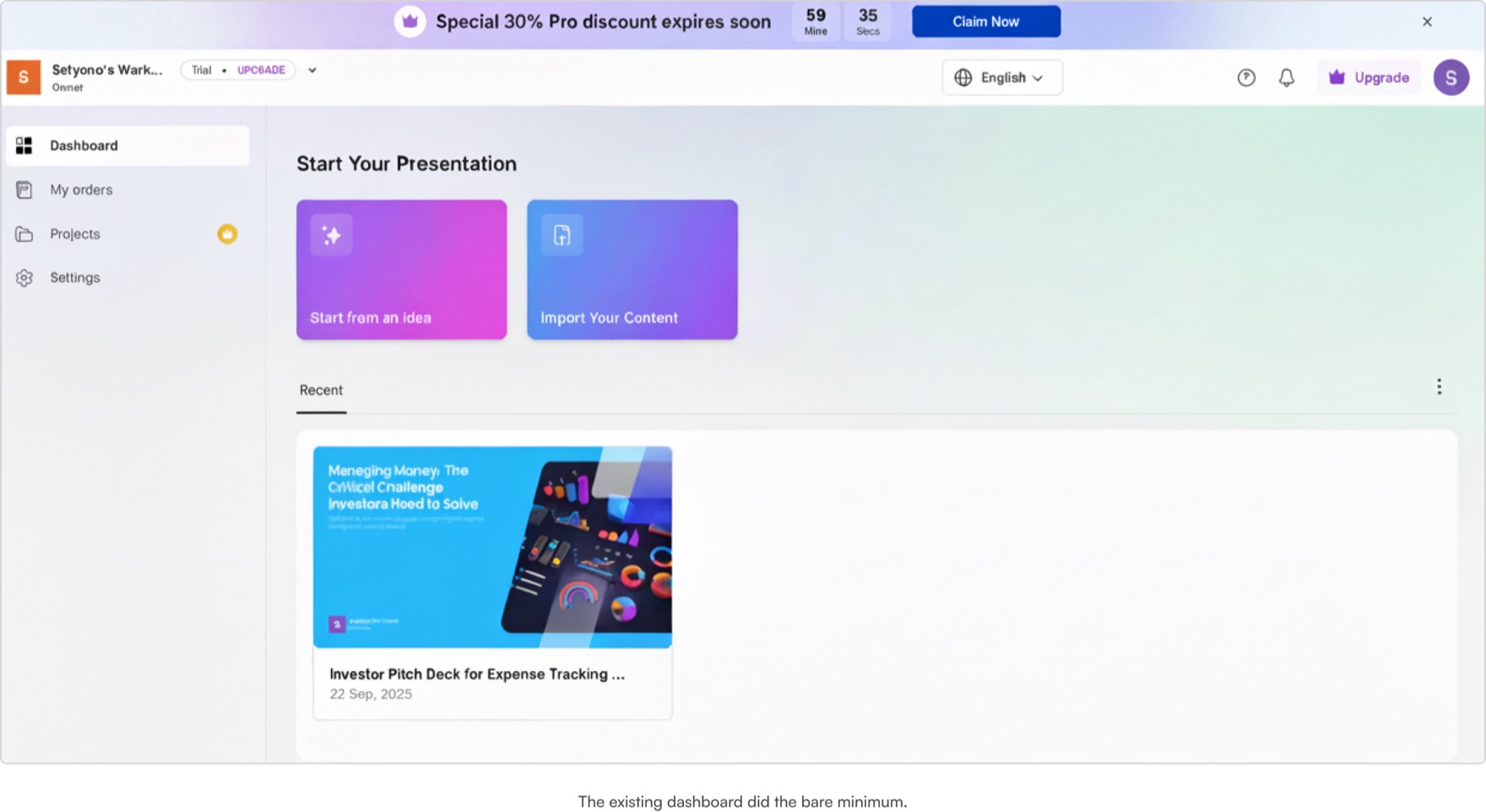Click the crown icon in promo banner
This screenshot has width=1486, height=812.
point(409,22)
